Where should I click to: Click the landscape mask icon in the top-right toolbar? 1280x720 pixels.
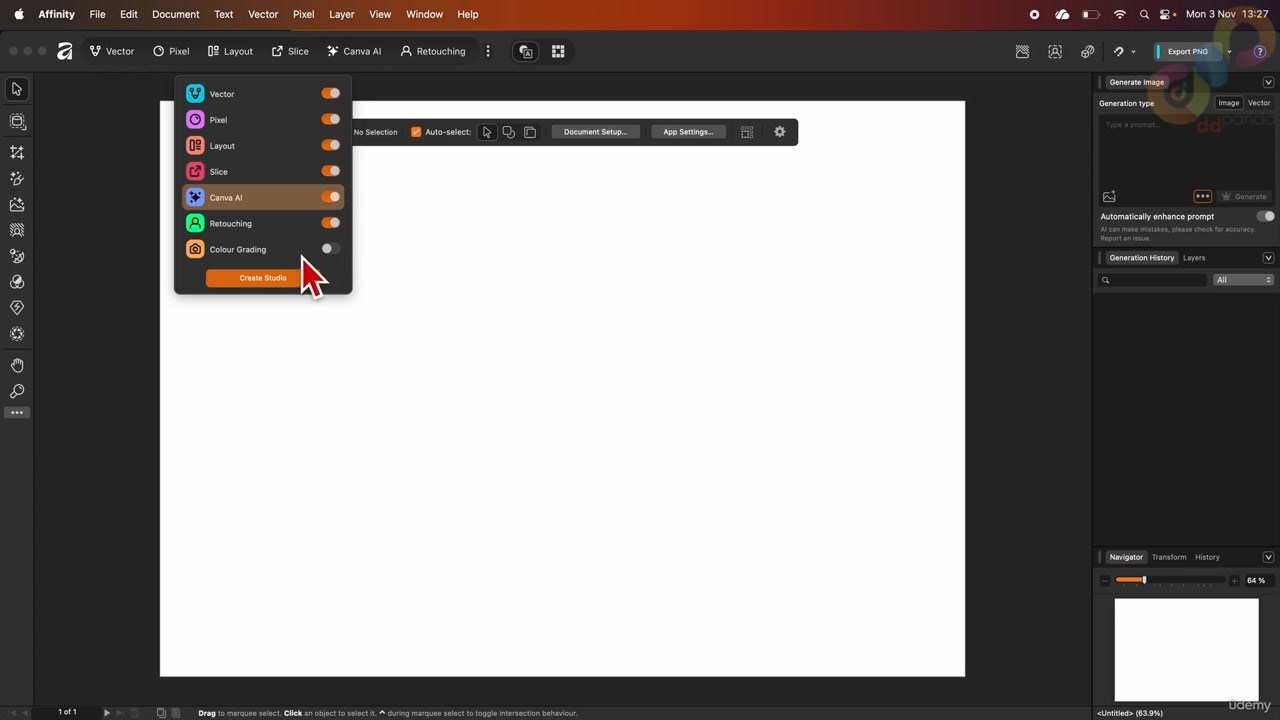1022,51
